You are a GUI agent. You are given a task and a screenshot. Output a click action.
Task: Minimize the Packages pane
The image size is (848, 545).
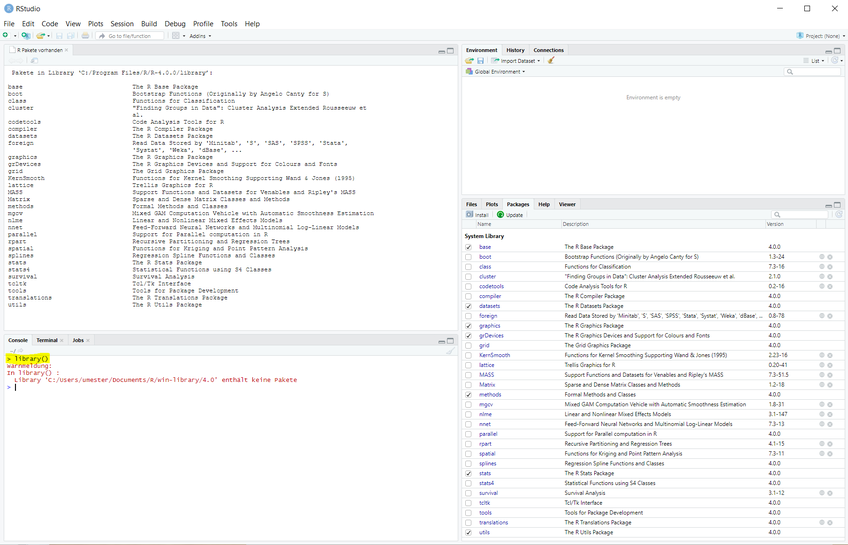pyautogui.click(x=829, y=206)
